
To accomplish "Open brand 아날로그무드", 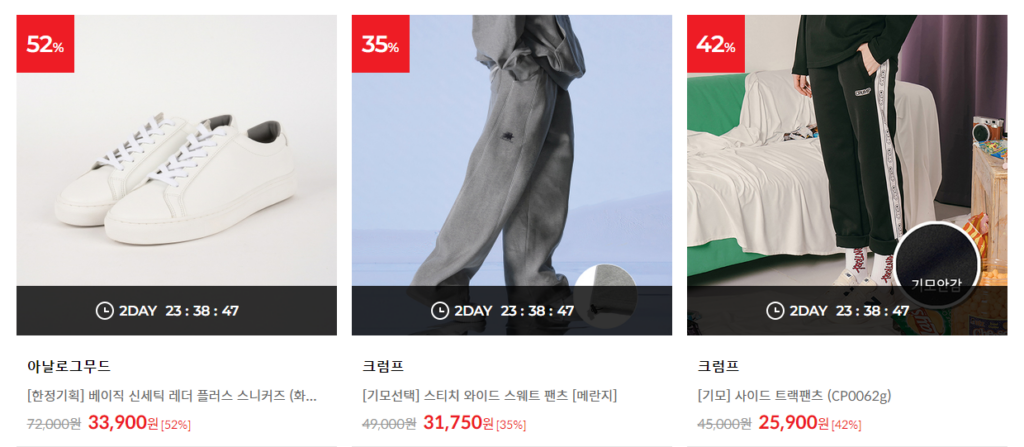I will (x=69, y=366).
